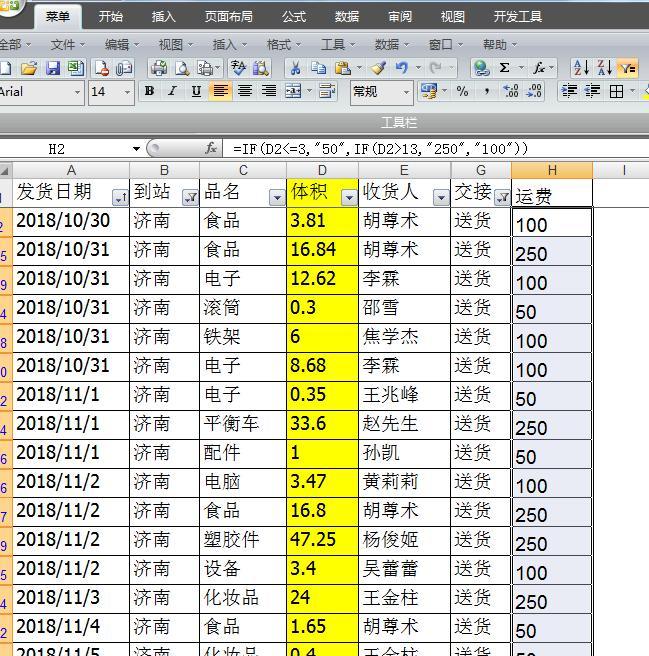Switch to the 菜单 ribbon tab
The height and width of the screenshot is (656, 649).
click(x=58, y=16)
